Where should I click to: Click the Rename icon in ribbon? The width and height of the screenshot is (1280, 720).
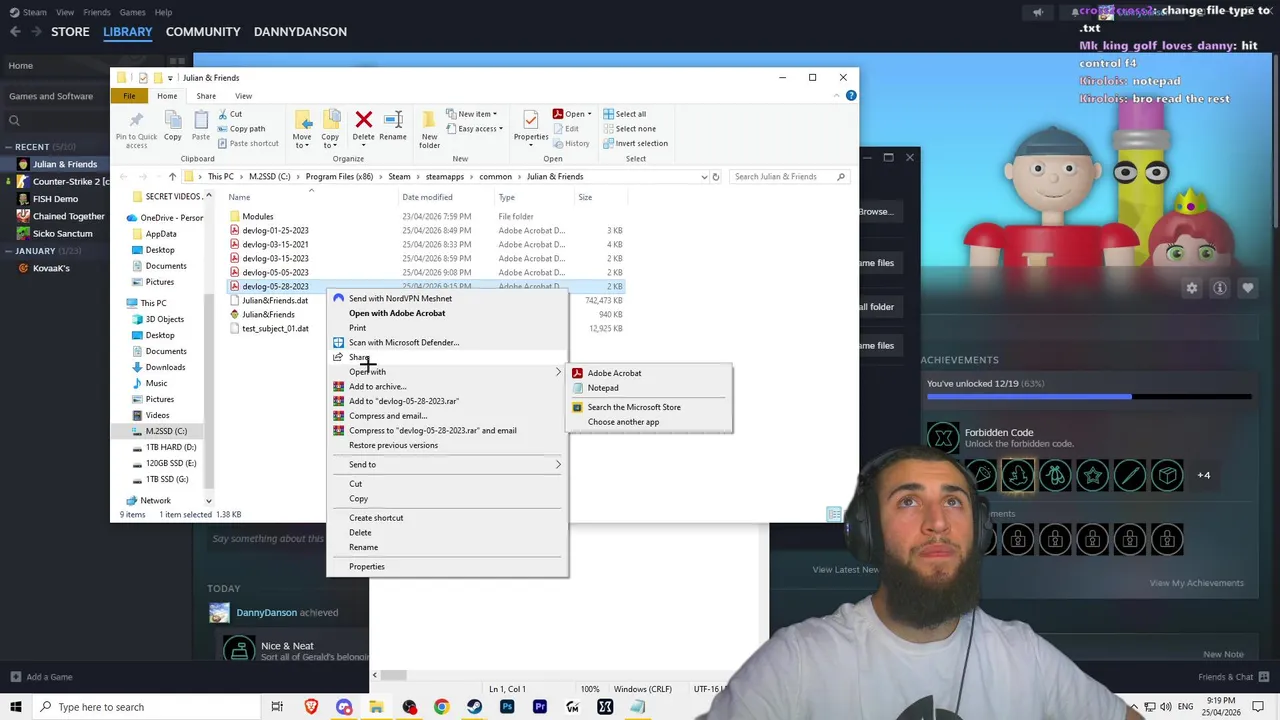(393, 119)
